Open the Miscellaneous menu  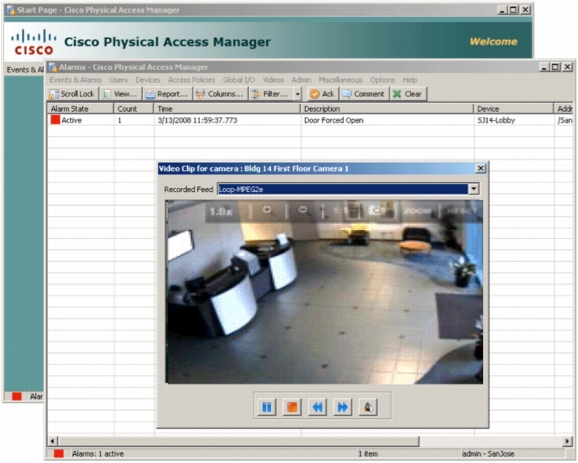pyautogui.click(x=340, y=80)
